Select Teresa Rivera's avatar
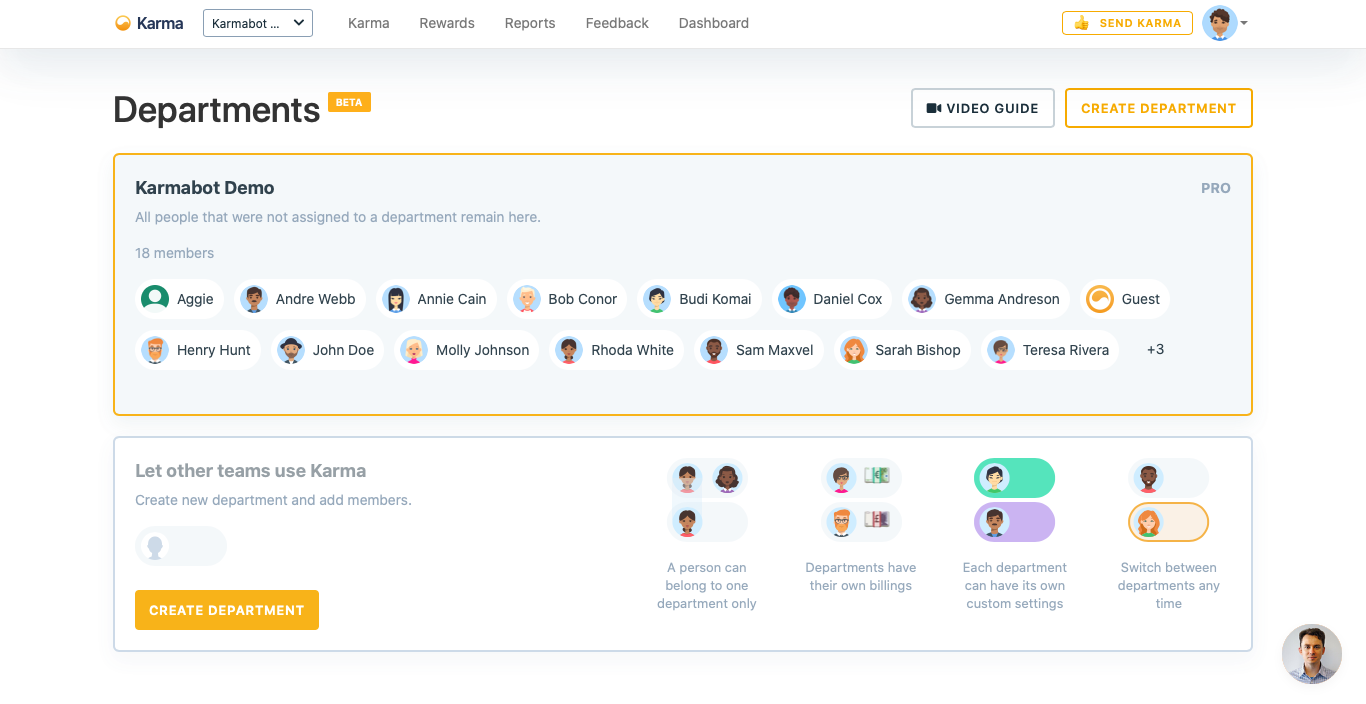 1001,350
